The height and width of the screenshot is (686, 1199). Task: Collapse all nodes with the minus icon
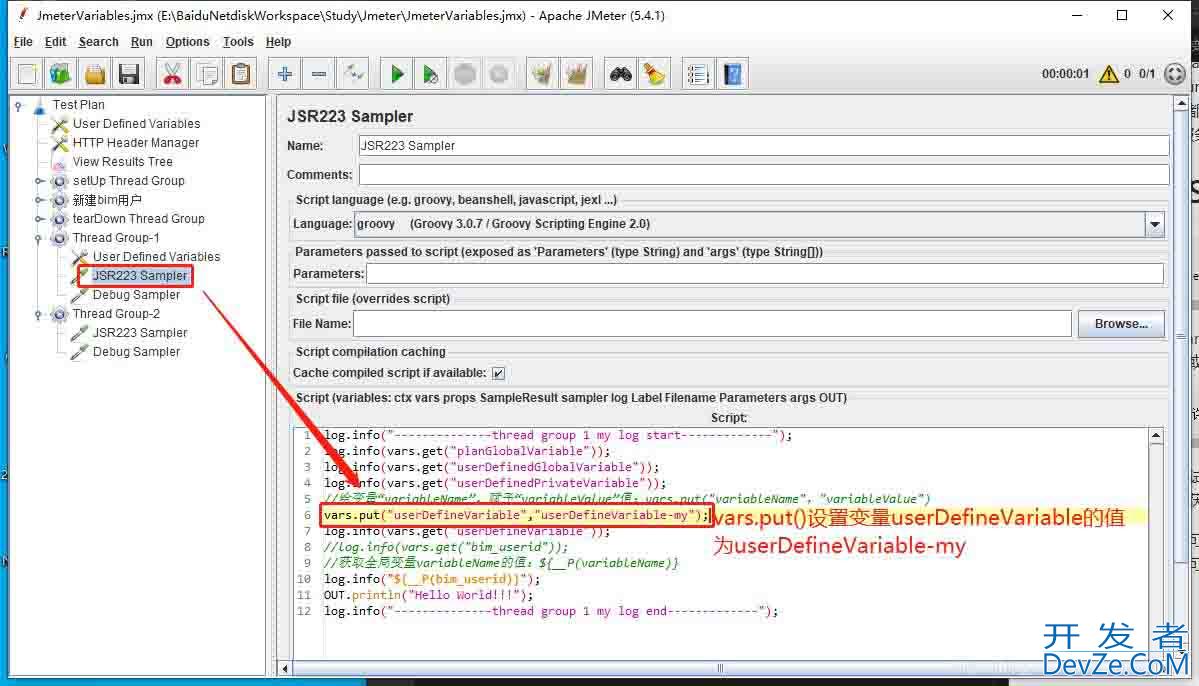319,74
